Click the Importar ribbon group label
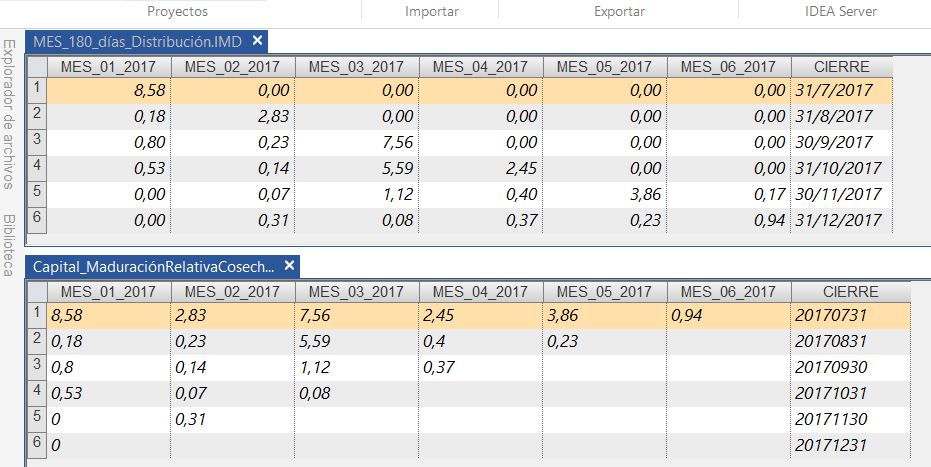931x467 pixels. 432,12
